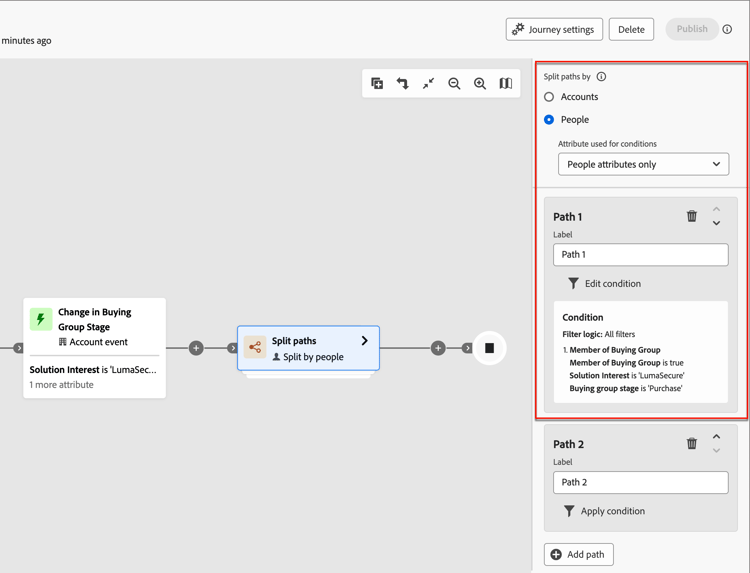Expand the Split paths node chevron
Image resolution: width=750 pixels, height=573 pixels.
coord(365,341)
